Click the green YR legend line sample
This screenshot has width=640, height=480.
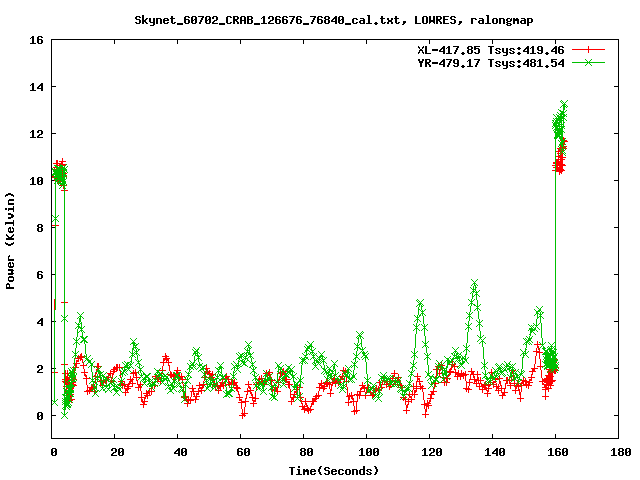[588, 62]
